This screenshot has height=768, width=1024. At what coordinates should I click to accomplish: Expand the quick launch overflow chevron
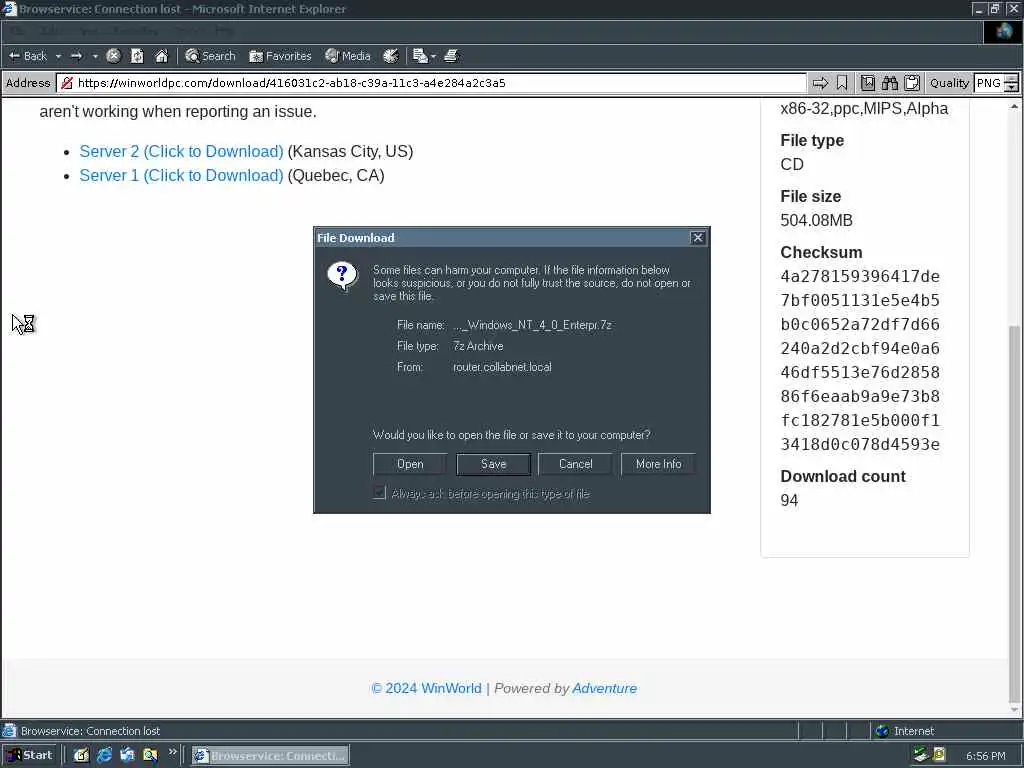172,752
